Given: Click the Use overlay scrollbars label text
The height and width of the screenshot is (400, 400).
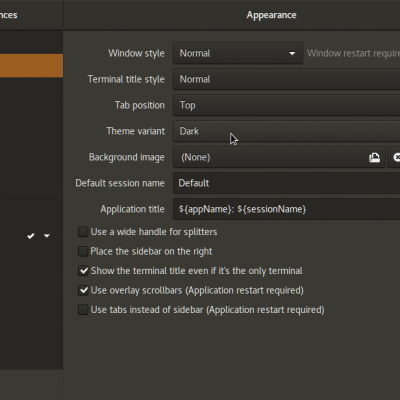Looking at the screenshot, I should pos(197,290).
